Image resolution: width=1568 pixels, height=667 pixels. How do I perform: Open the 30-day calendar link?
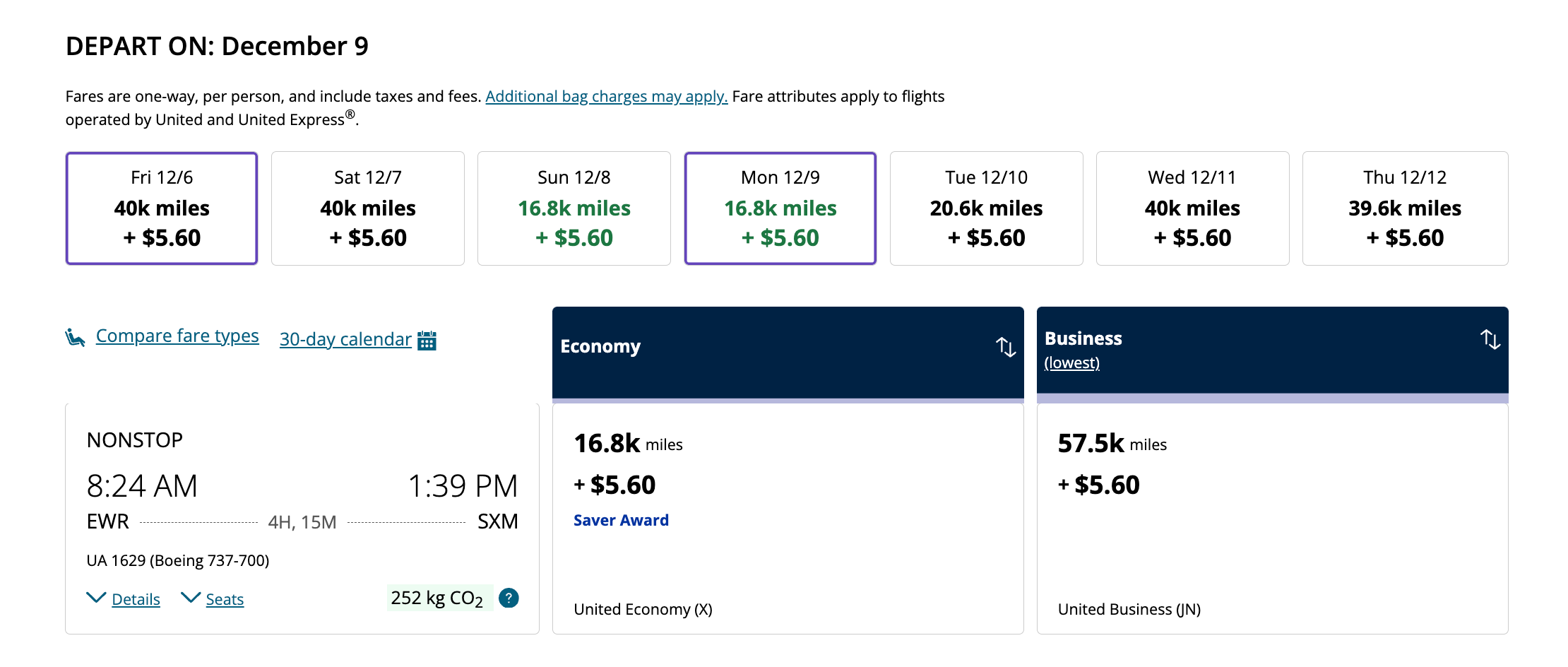[345, 339]
